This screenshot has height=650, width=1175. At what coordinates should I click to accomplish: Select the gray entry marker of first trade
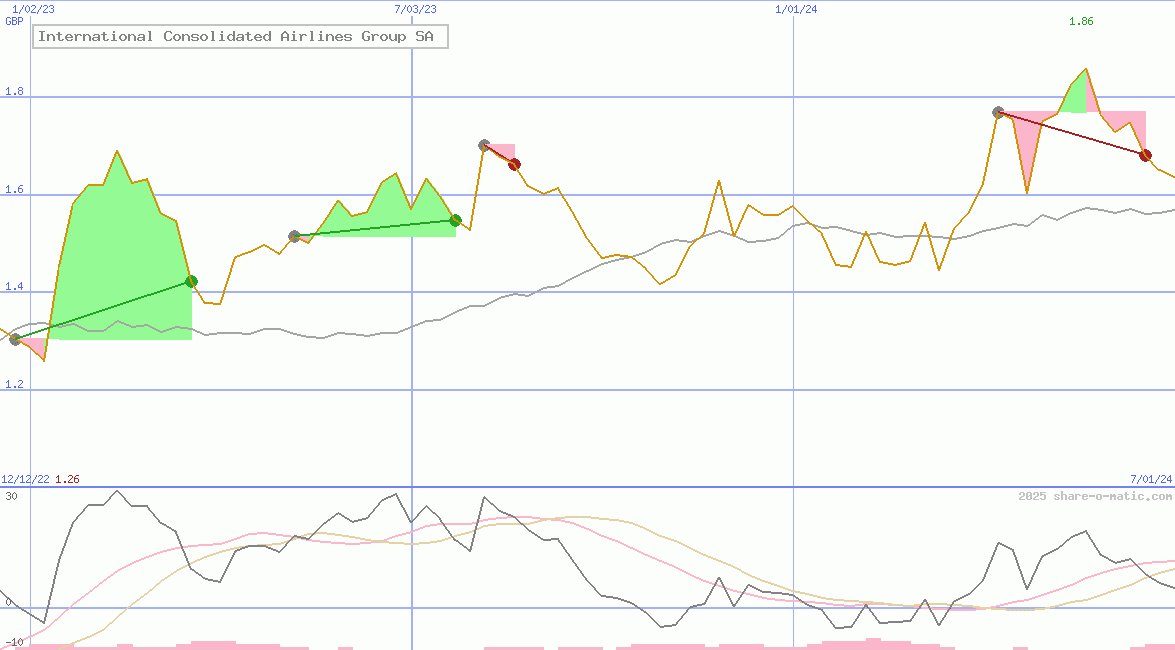tap(15, 339)
